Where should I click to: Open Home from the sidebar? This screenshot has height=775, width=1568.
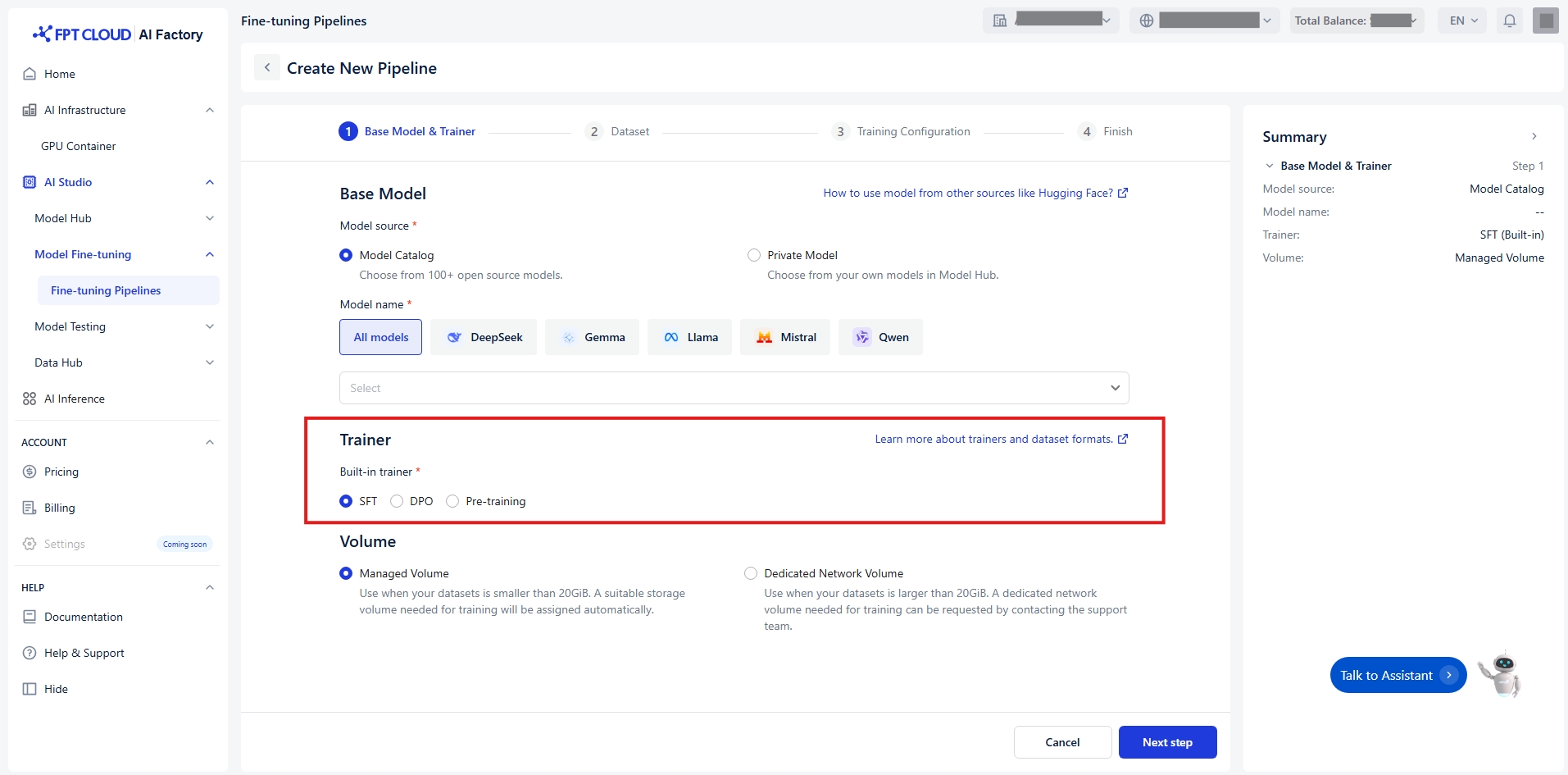(59, 74)
